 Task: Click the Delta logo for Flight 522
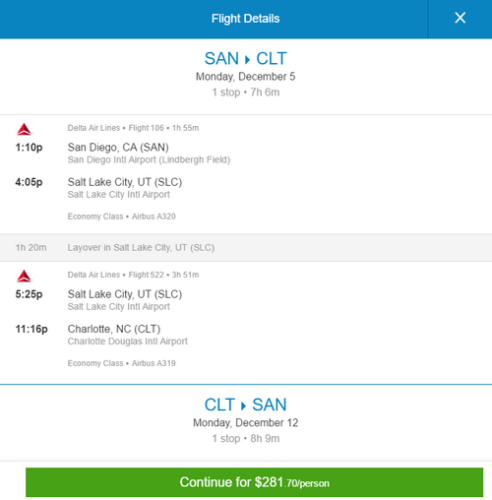point(24,276)
